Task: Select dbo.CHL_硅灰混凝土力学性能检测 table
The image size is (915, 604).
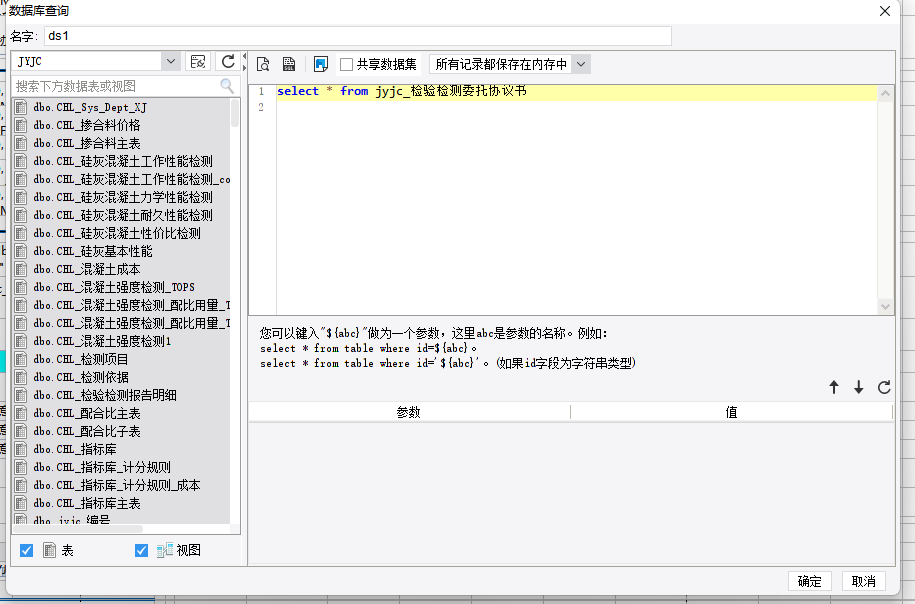Action: (x=121, y=197)
